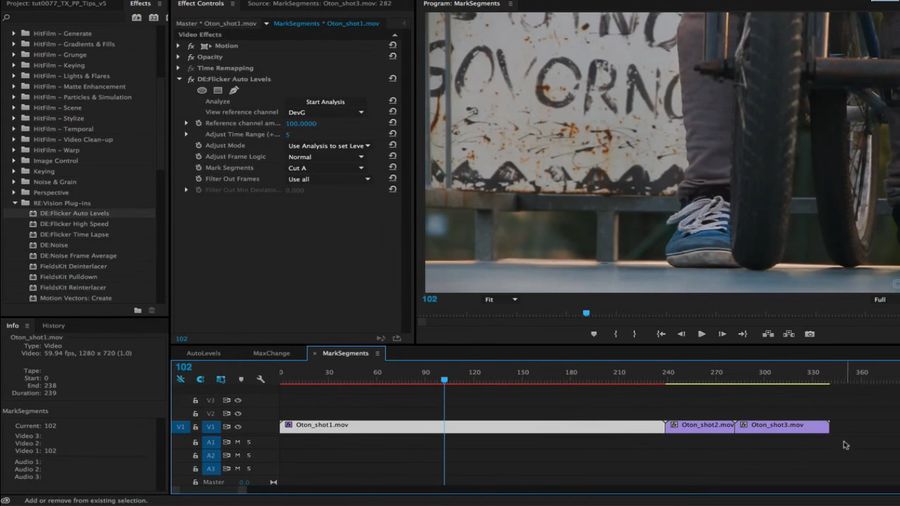This screenshot has height=506, width=900.
Task: Switch to the AutoLevels sequence tab
Action: point(203,353)
